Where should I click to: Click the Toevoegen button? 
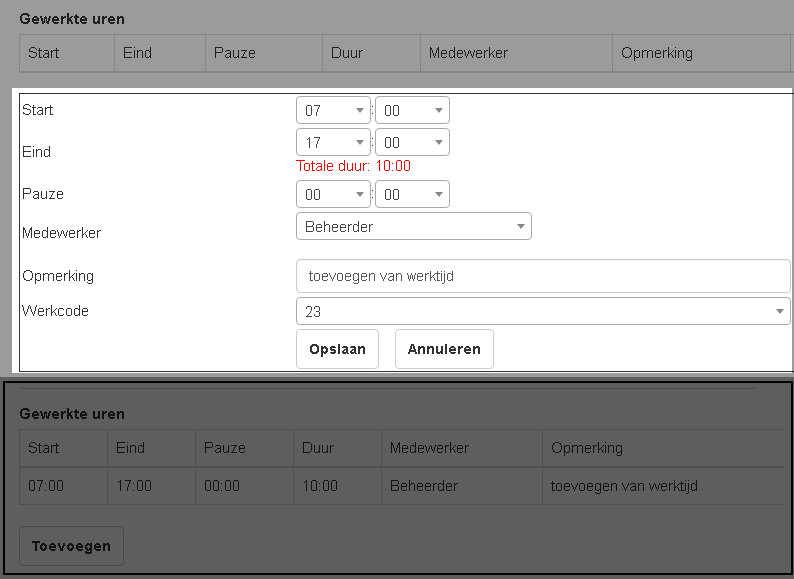(71, 546)
